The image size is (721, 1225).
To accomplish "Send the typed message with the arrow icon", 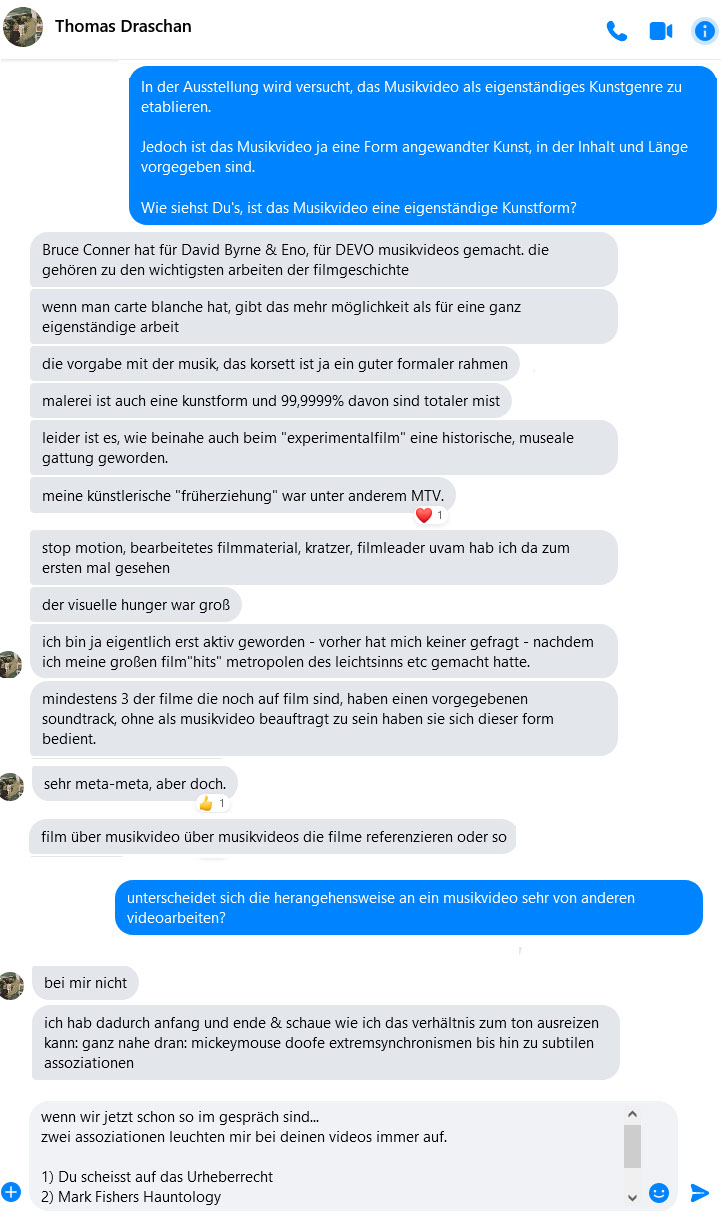I will (700, 1192).
